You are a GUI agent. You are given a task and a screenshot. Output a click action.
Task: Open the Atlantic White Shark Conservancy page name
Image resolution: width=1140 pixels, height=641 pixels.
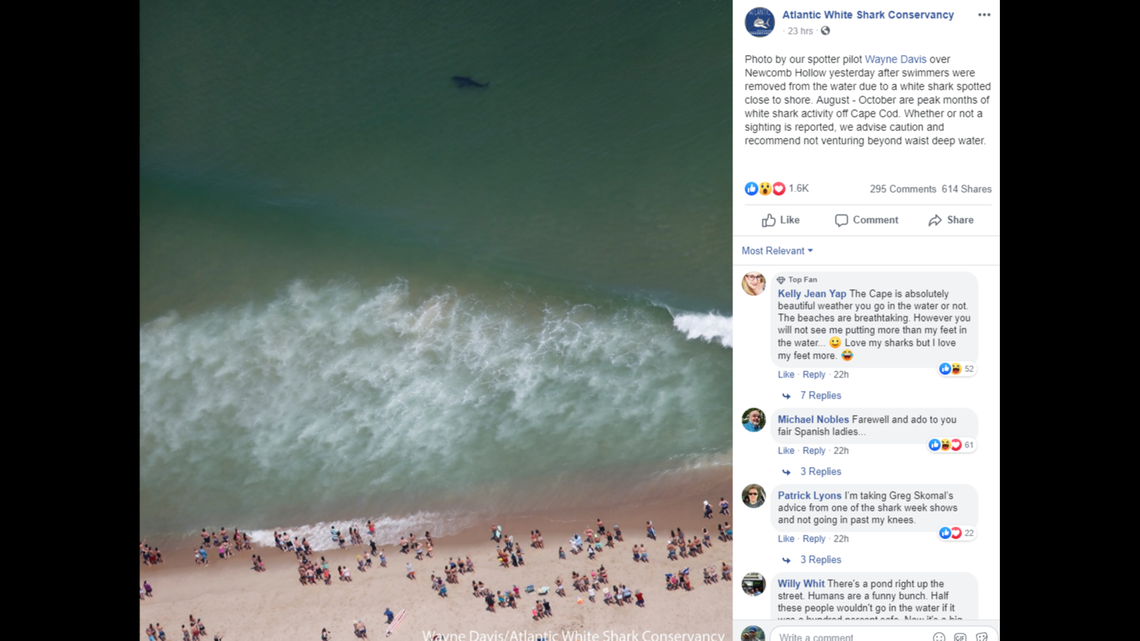pos(868,15)
